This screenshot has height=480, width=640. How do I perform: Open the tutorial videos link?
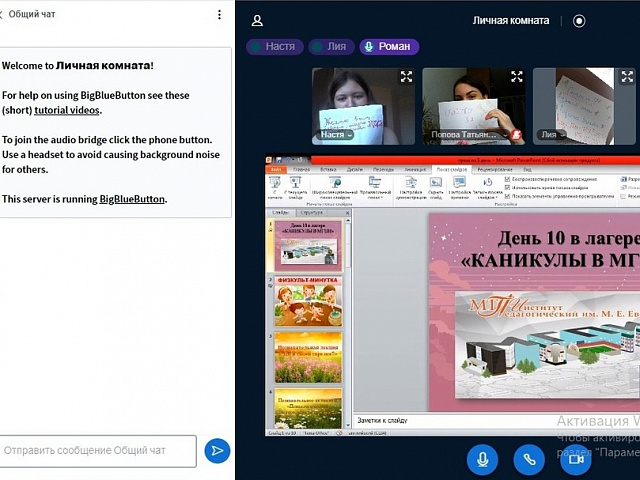pos(66,110)
